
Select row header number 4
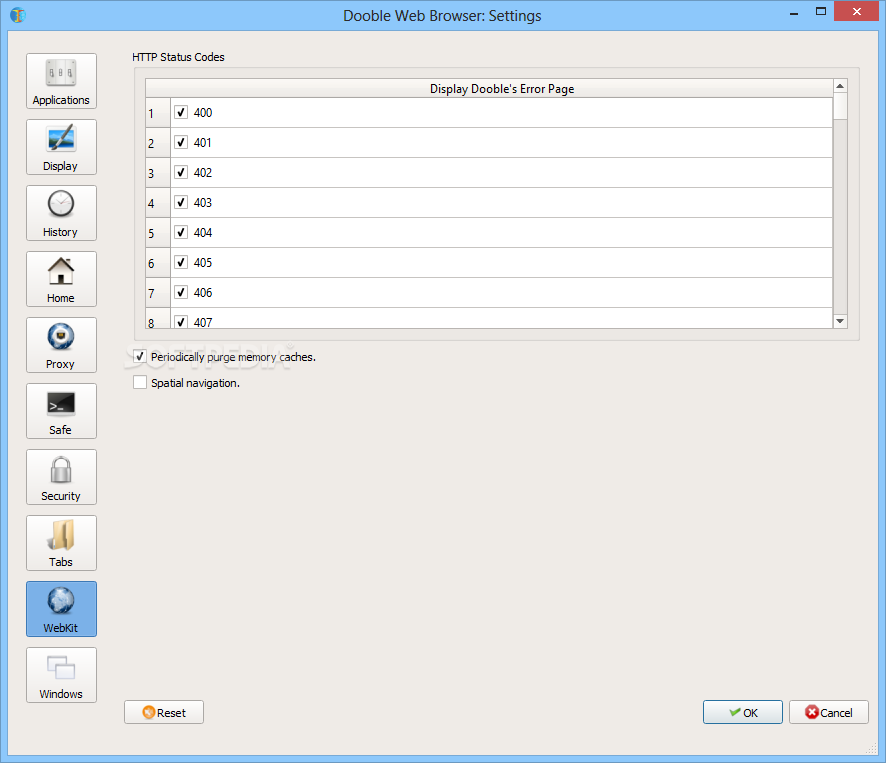pos(158,203)
